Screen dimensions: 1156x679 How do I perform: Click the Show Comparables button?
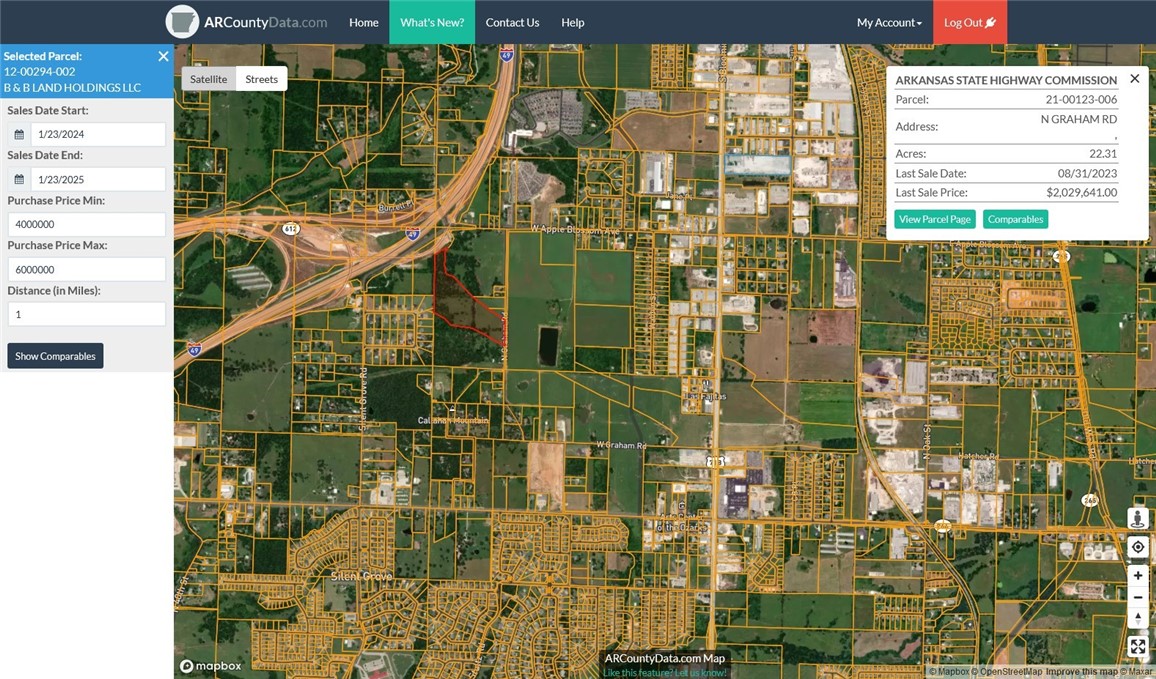pos(55,356)
